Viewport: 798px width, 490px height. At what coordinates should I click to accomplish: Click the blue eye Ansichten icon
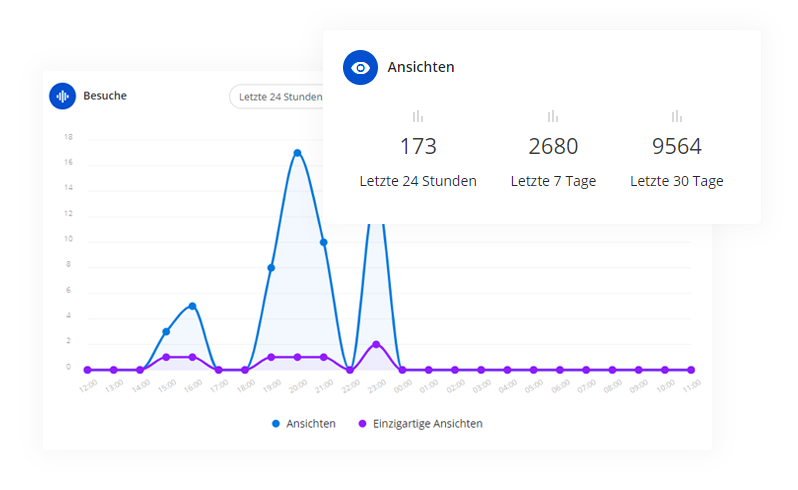360,67
